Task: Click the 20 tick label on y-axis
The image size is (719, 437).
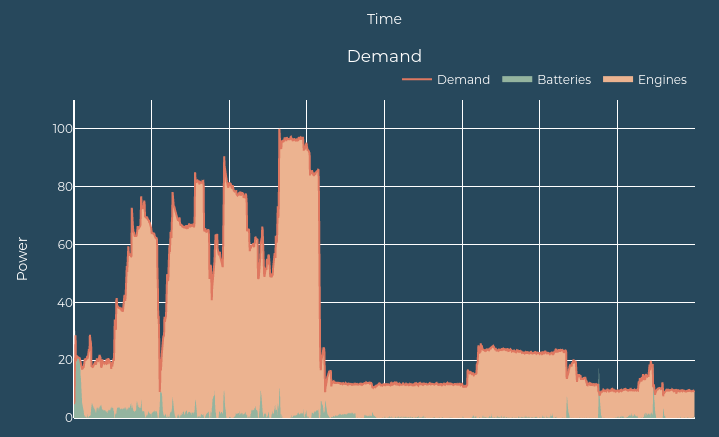Action: click(x=63, y=360)
